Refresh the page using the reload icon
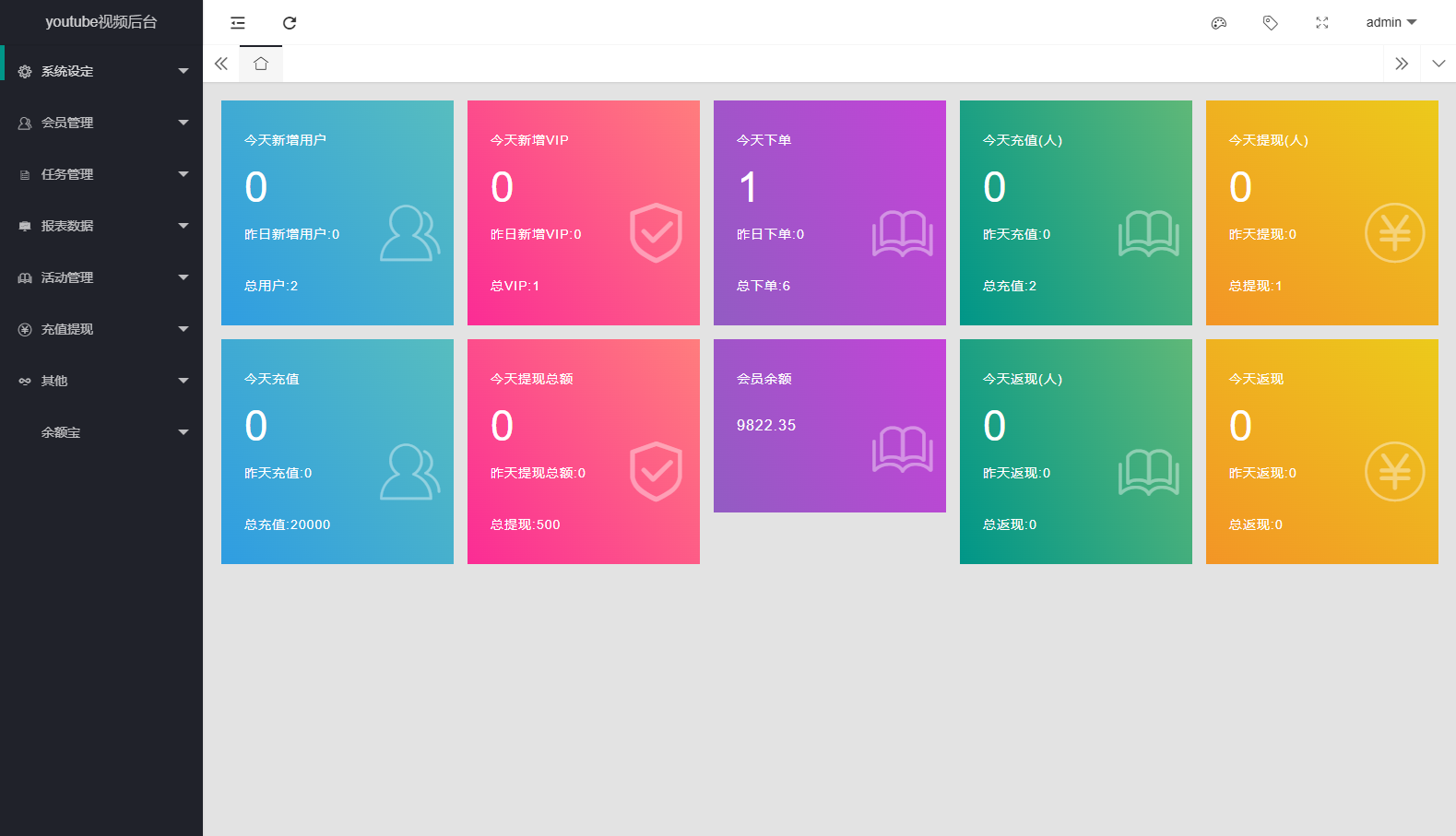The width and height of the screenshot is (1456, 836). pos(290,23)
